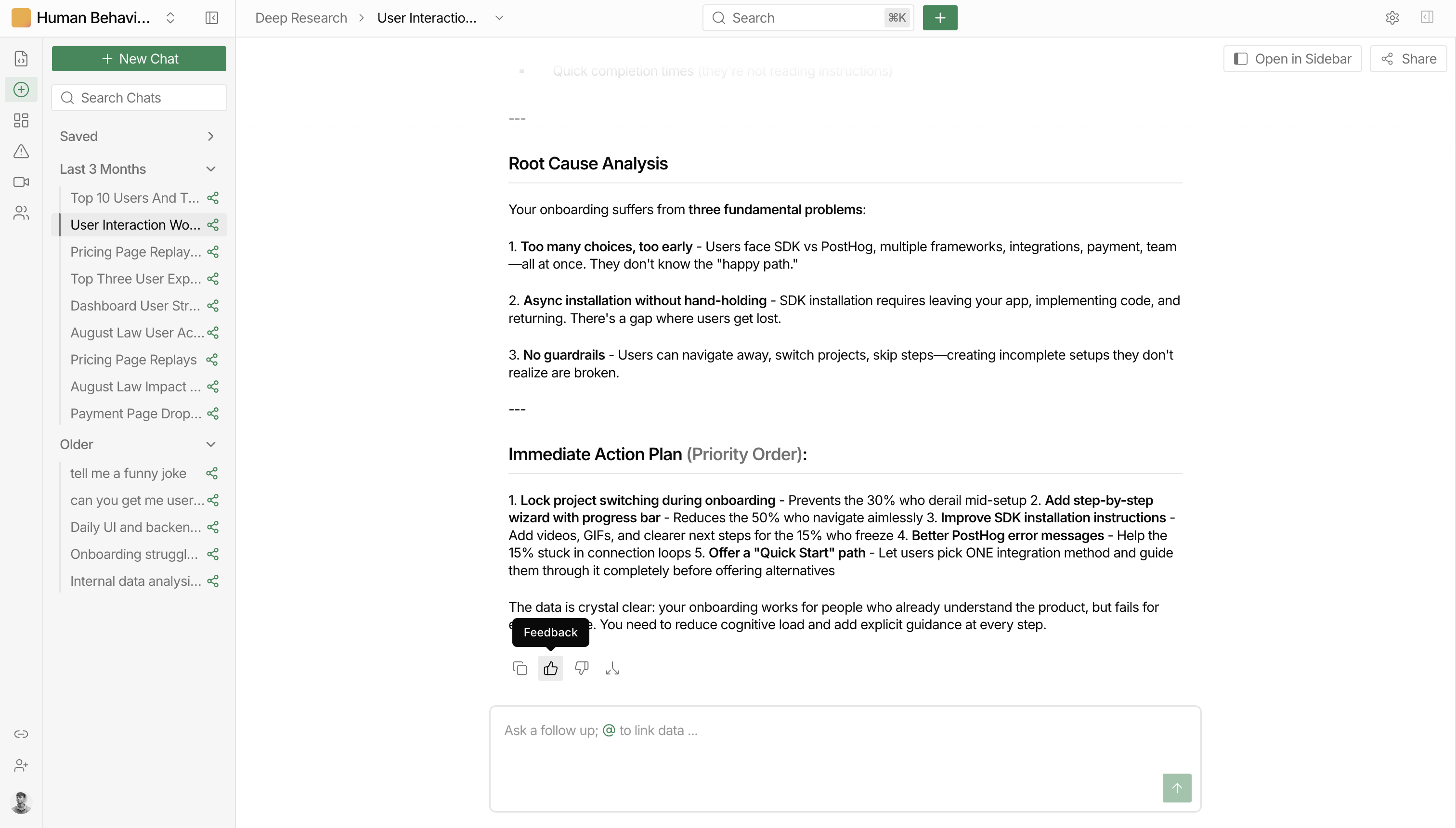Open the Human Behavior workspace switcher
Screen dimensions: 1456x828
(x=94, y=18)
